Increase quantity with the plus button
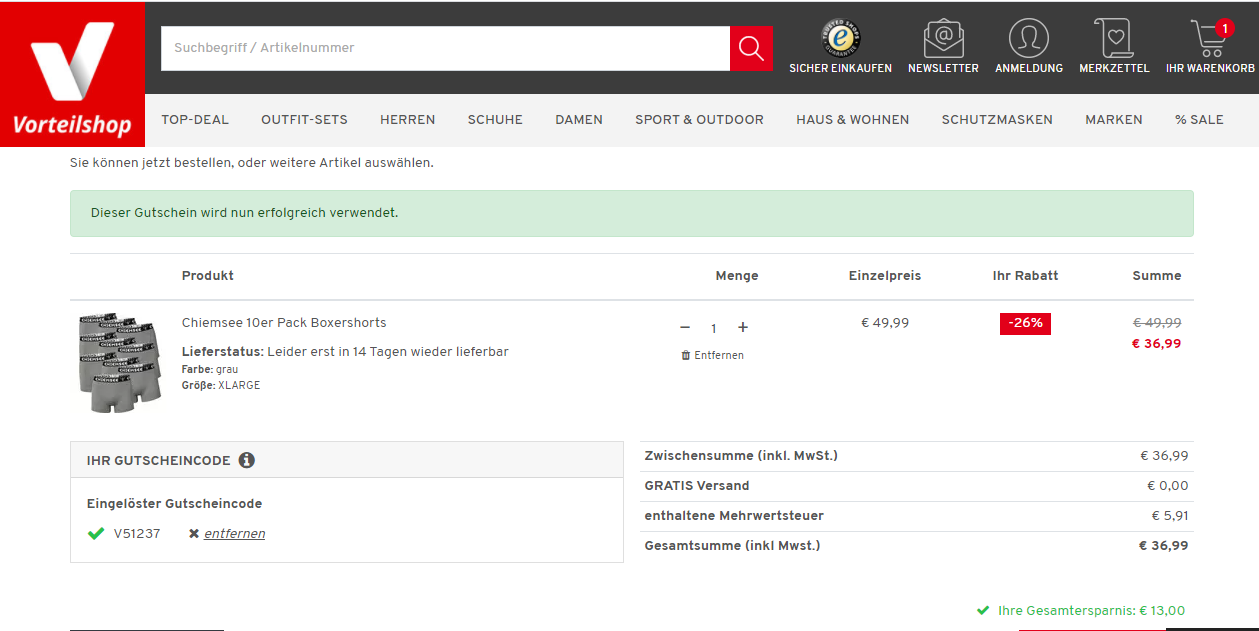Image resolution: width=1259 pixels, height=631 pixels. (743, 327)
